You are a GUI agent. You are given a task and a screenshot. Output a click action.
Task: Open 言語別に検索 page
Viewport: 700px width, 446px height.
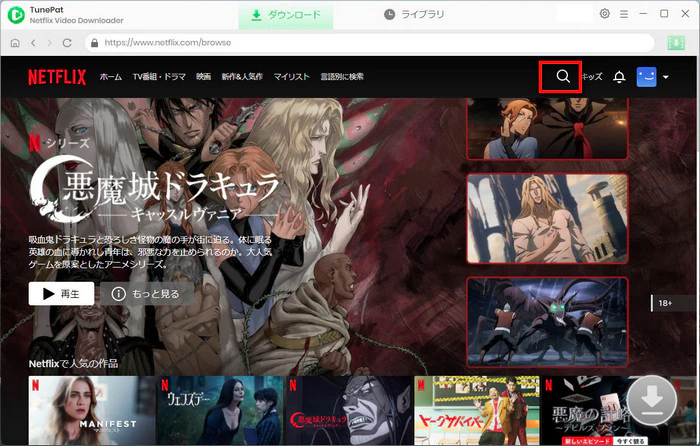[x=342, y=77]
